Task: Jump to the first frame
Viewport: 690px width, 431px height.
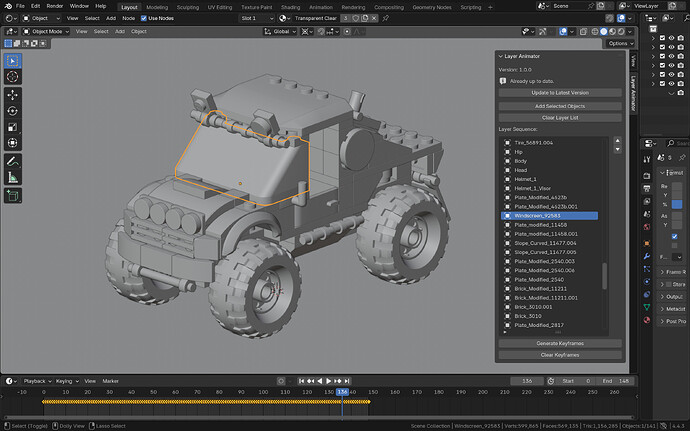Action: pyautogui.click(x=301, y=381)
